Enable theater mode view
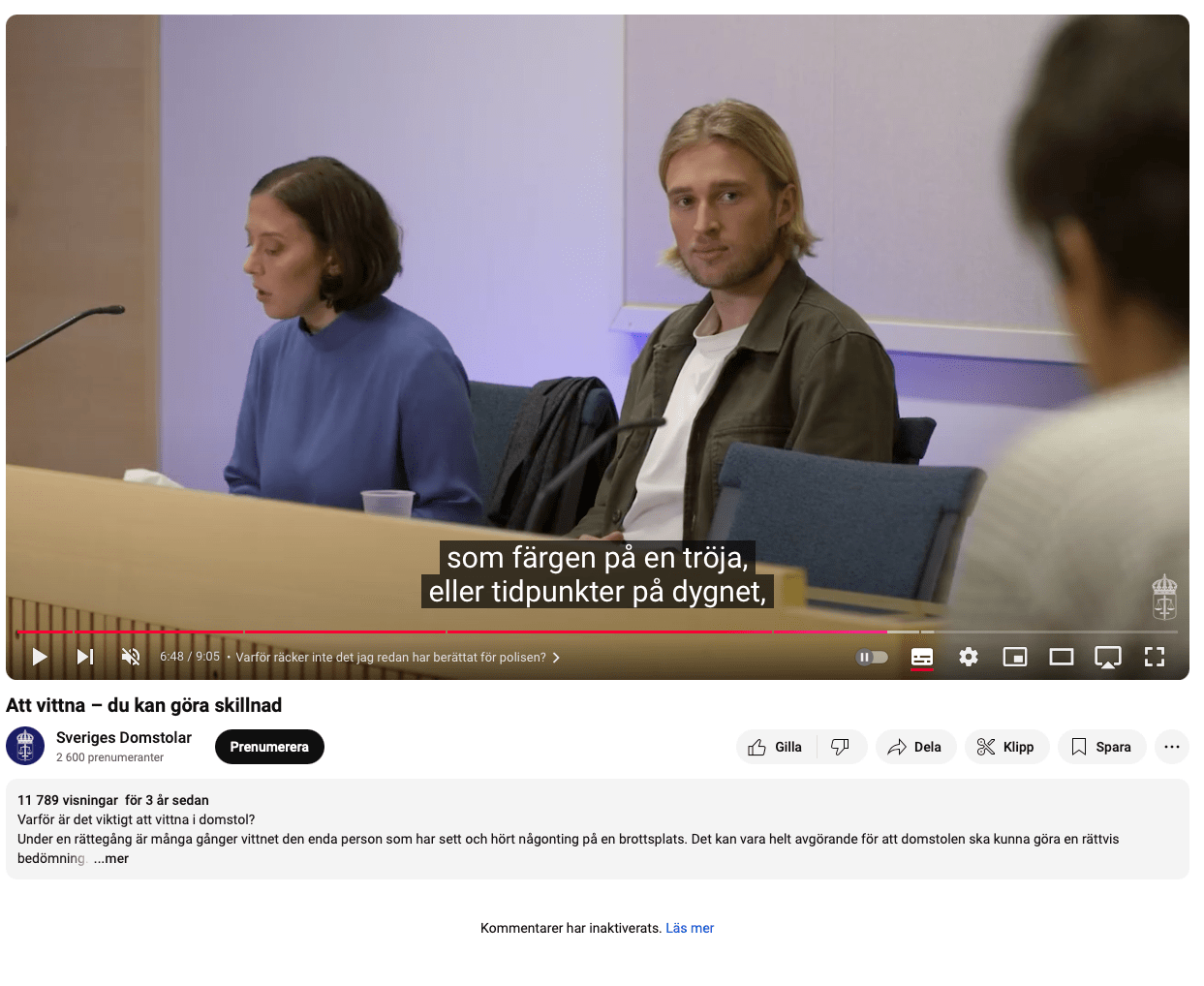Screen dimensions: 1204x986 coord(1062,657)
